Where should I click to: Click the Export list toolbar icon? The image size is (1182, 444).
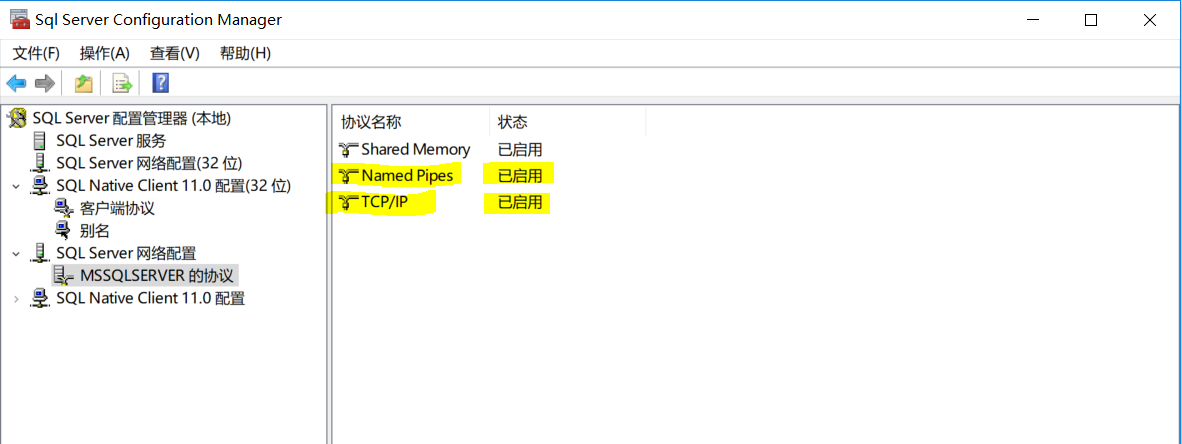121,83
